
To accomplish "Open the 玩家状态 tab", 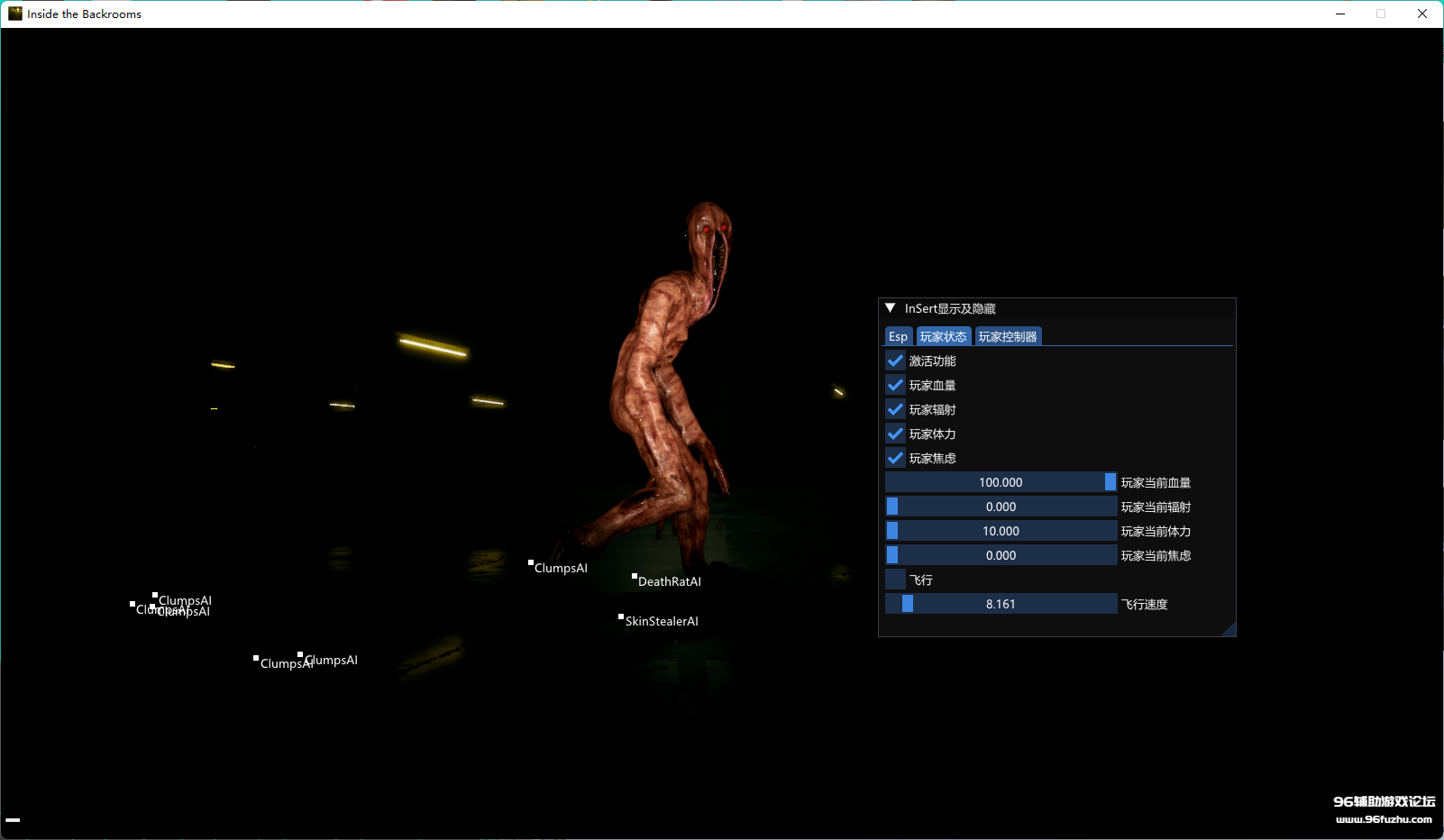I will click(x=944, y=336).
